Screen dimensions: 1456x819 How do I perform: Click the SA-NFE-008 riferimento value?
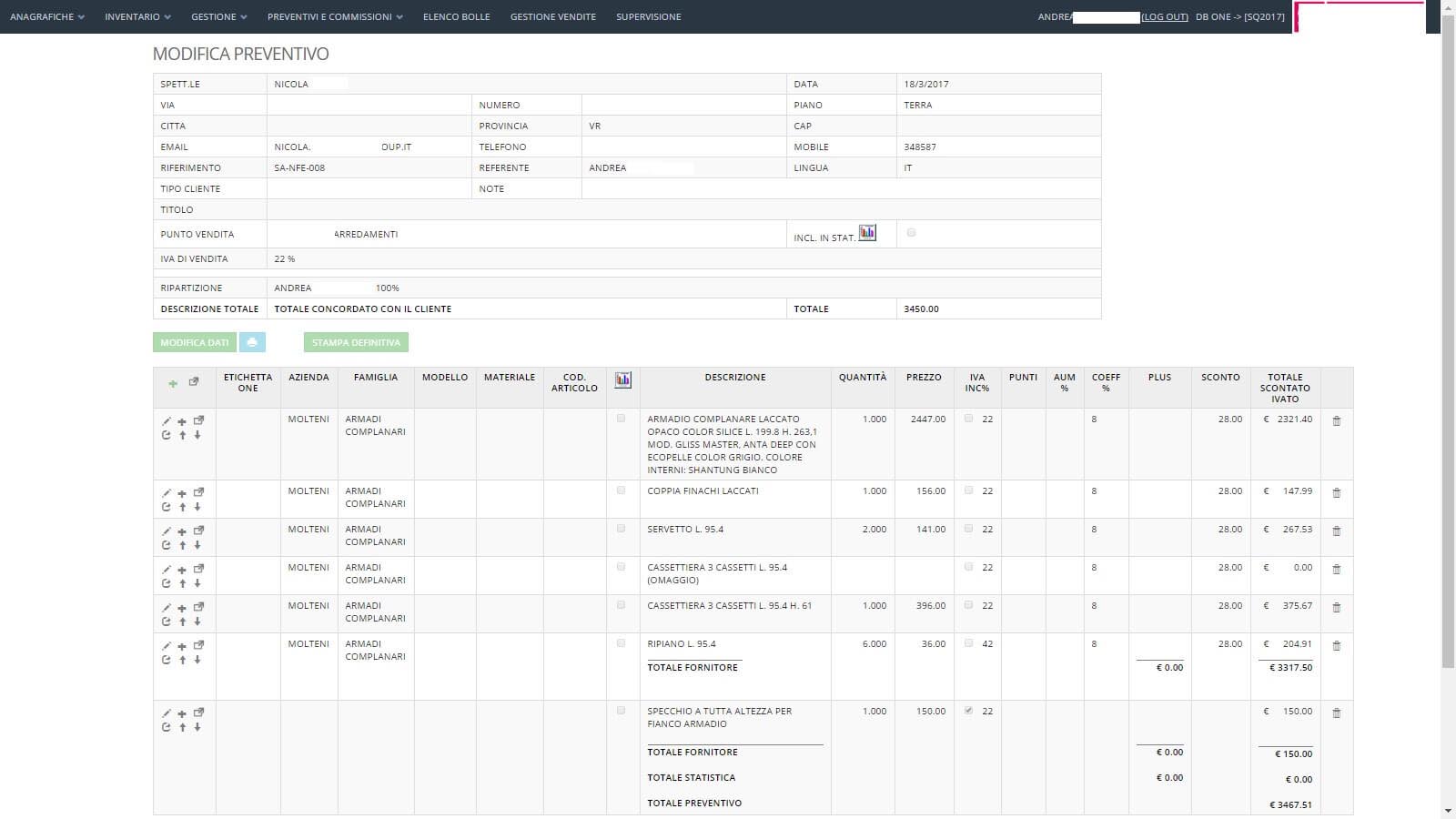(x=299, y=167)
